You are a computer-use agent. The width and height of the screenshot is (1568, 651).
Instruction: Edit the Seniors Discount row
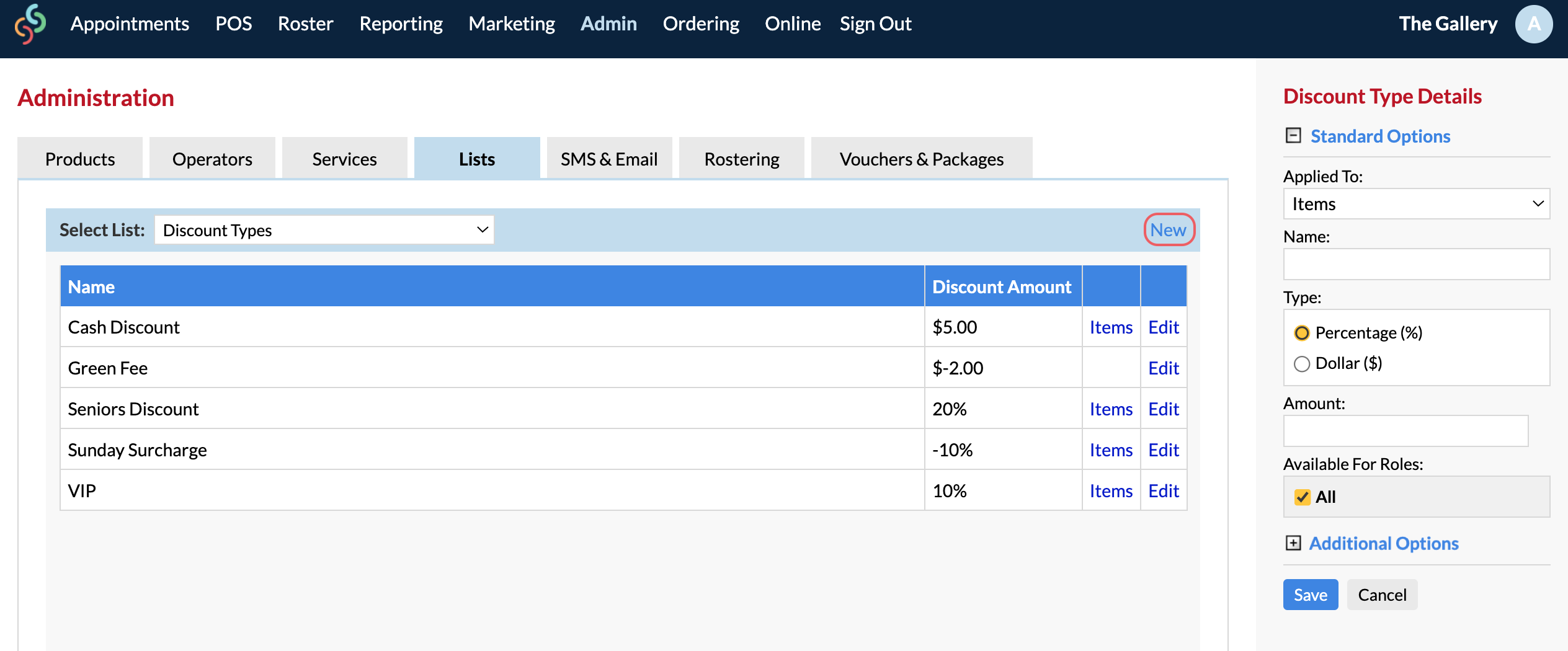click(x=1164, y=409)
